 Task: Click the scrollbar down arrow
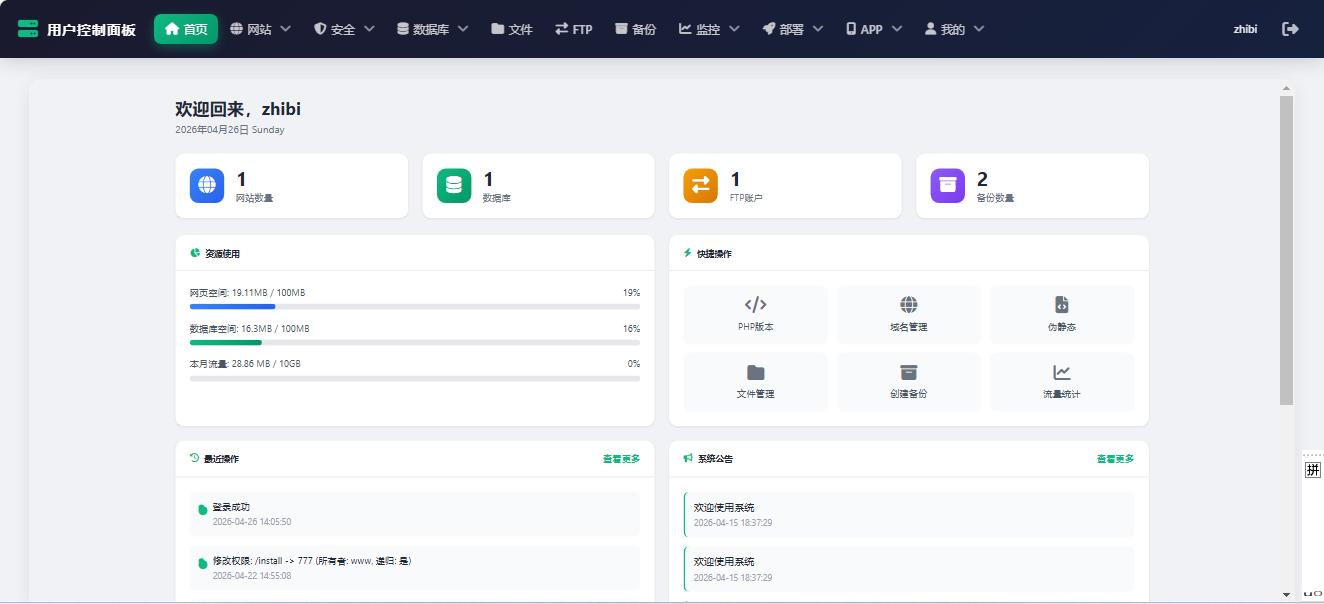[1287, 594]
